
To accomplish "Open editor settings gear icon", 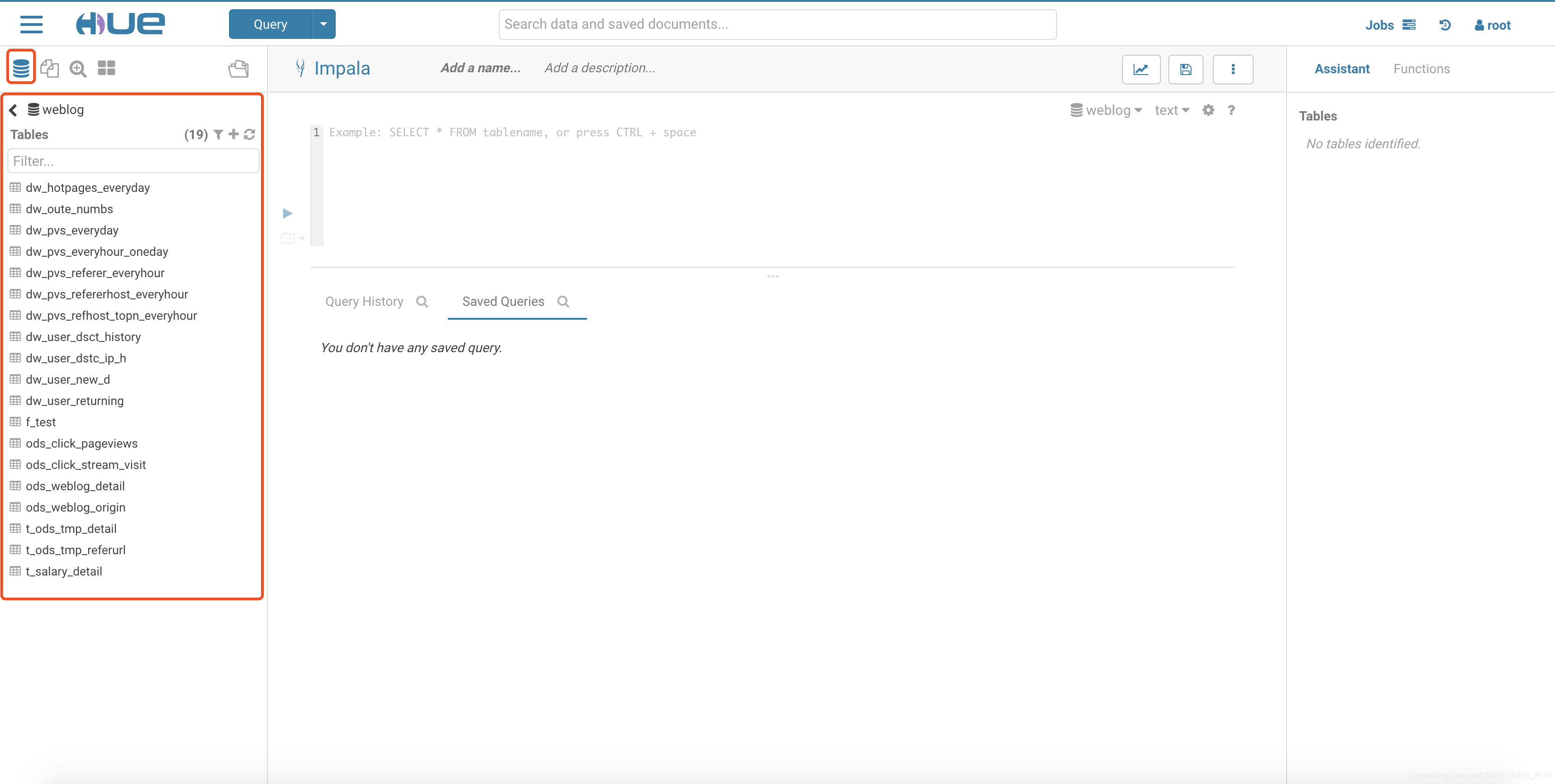I will (x=1208, y=110).
